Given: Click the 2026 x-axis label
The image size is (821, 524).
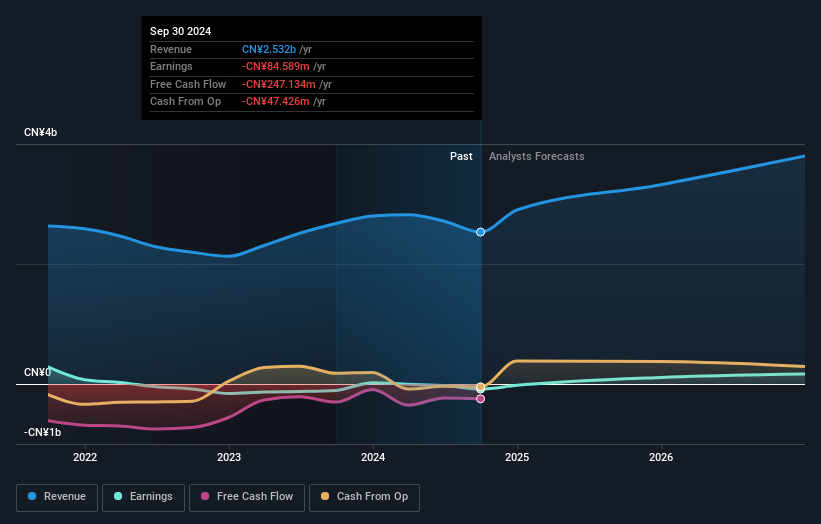Looking at the screenshot, I should (x=661, y=457).
